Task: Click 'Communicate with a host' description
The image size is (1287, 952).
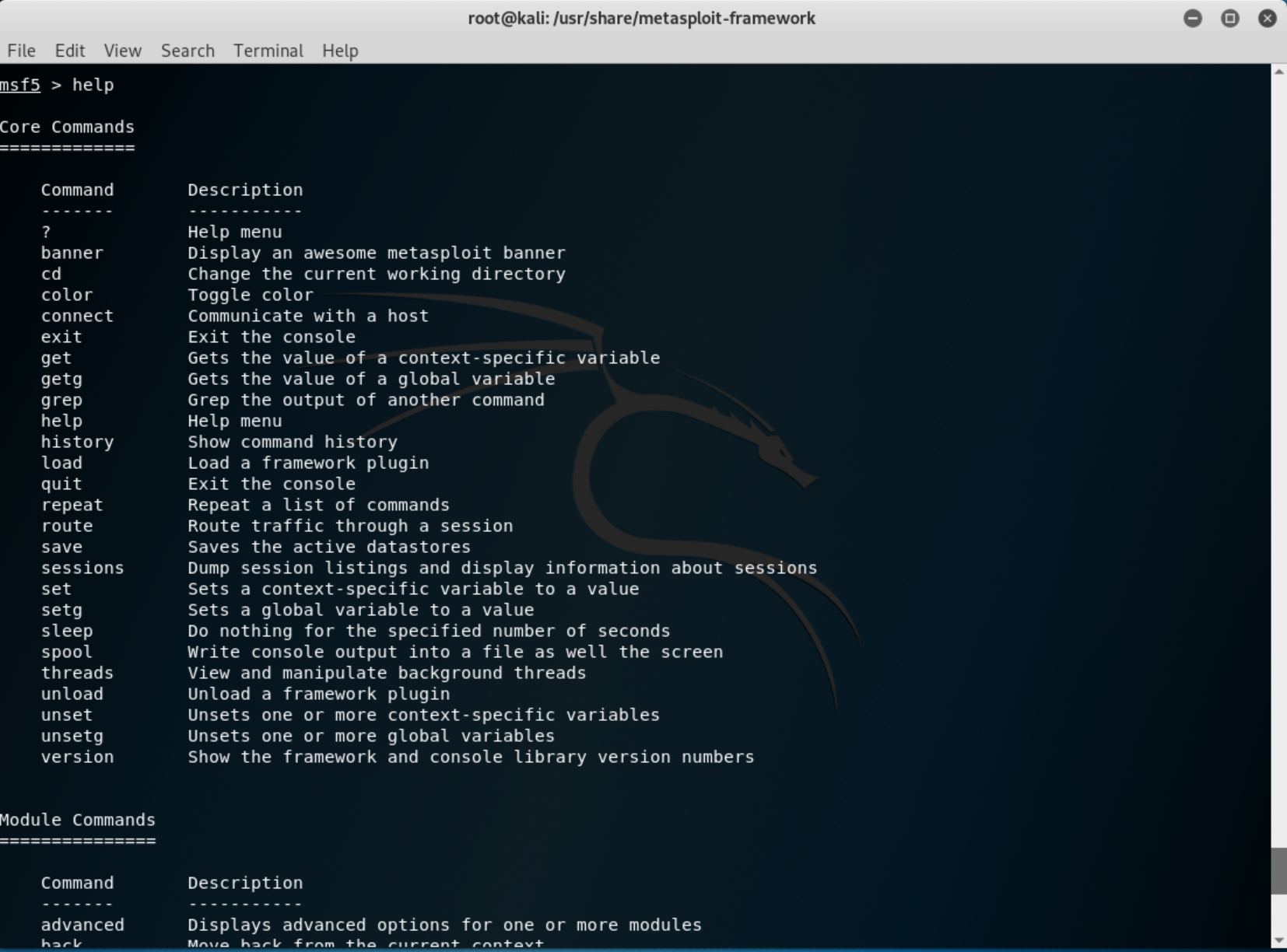Action: click(x=308, y=316)
